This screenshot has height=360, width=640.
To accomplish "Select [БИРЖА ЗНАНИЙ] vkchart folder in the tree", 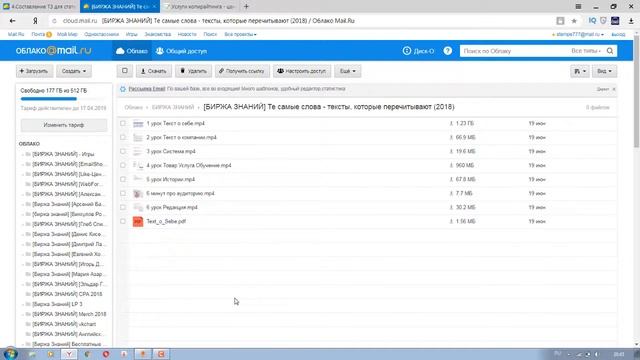I will 64,324.
